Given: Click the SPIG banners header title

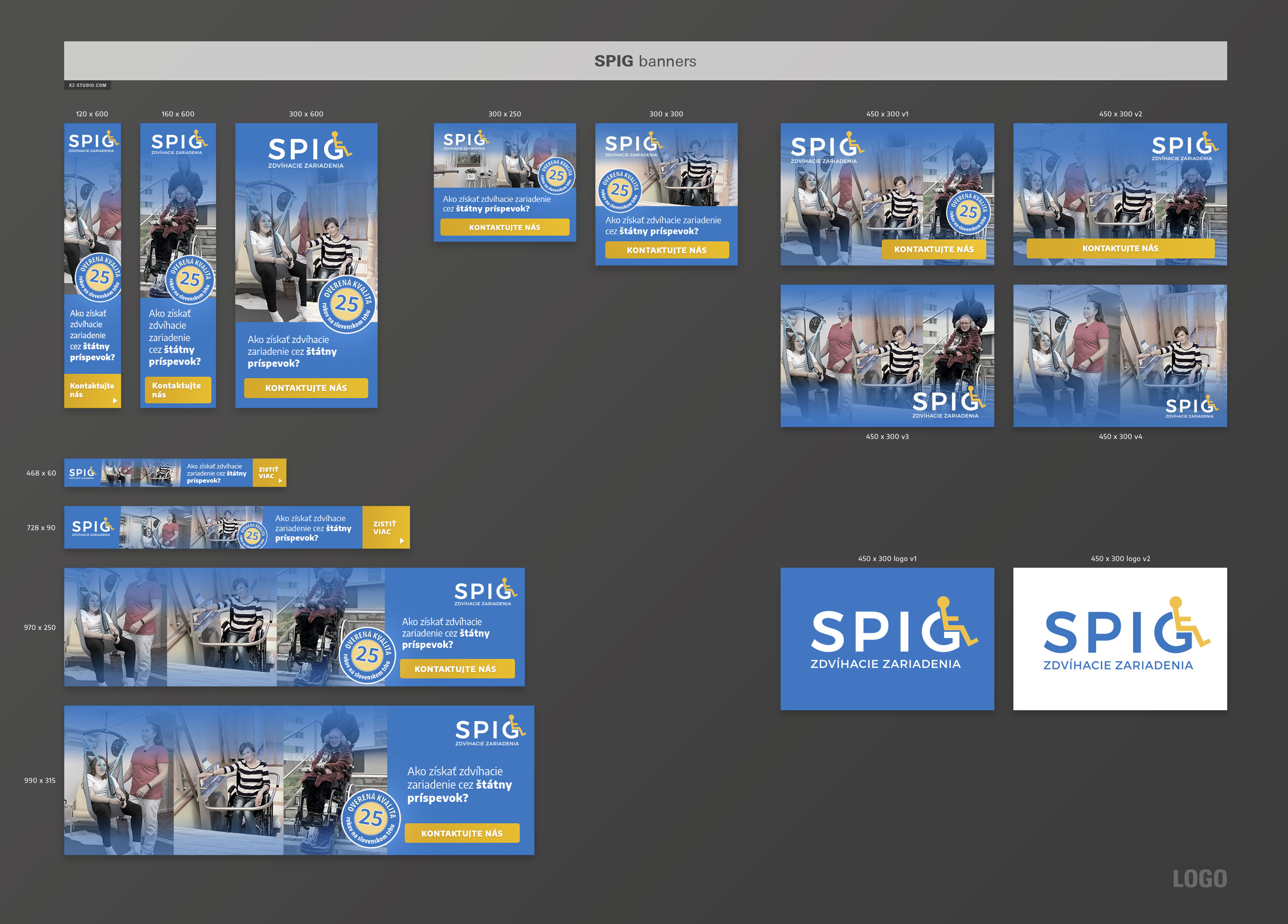Looking at the screenshot, I should (x=645, y=61).
